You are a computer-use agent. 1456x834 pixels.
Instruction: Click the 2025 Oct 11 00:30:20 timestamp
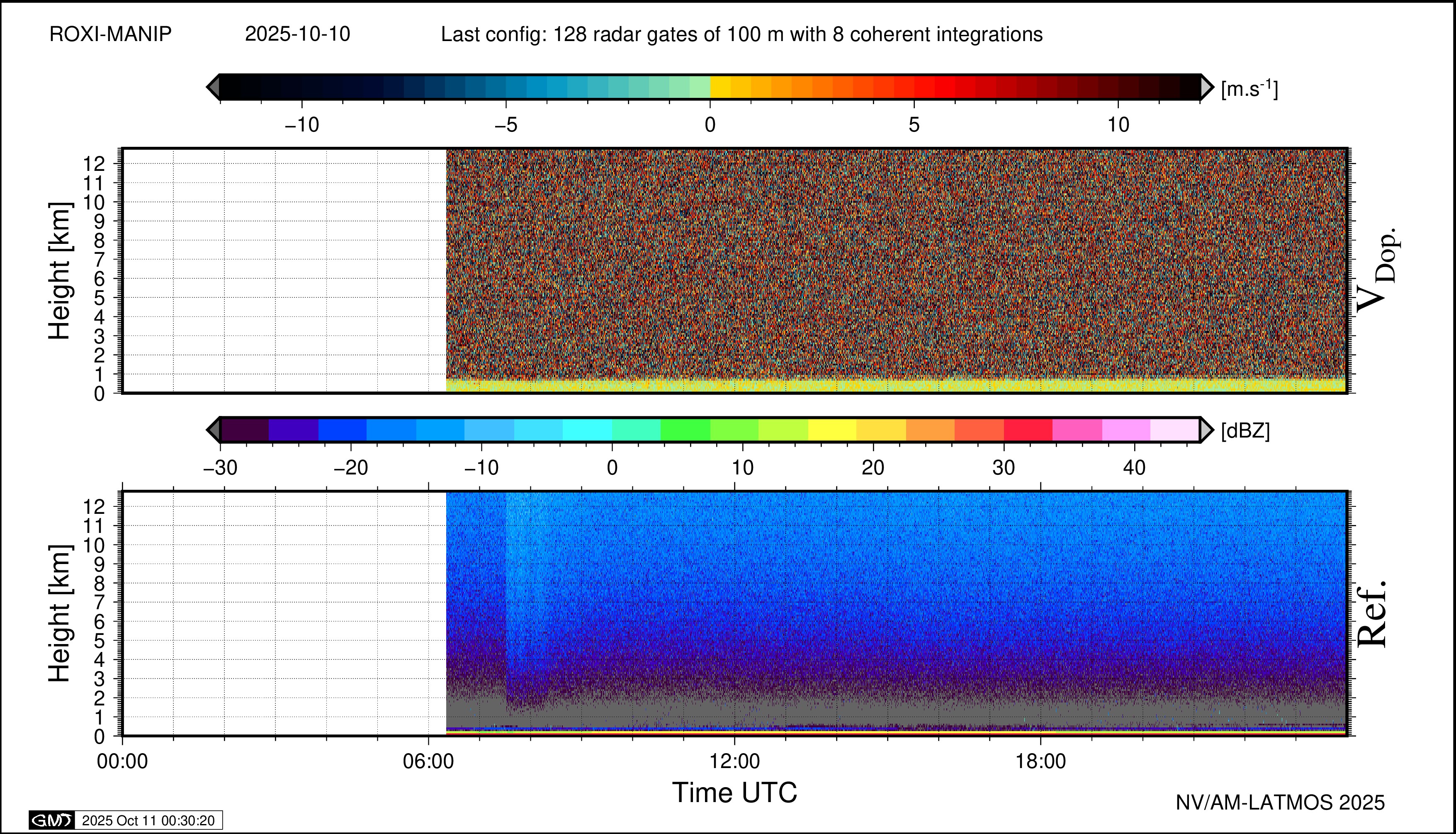coord(148,820)
